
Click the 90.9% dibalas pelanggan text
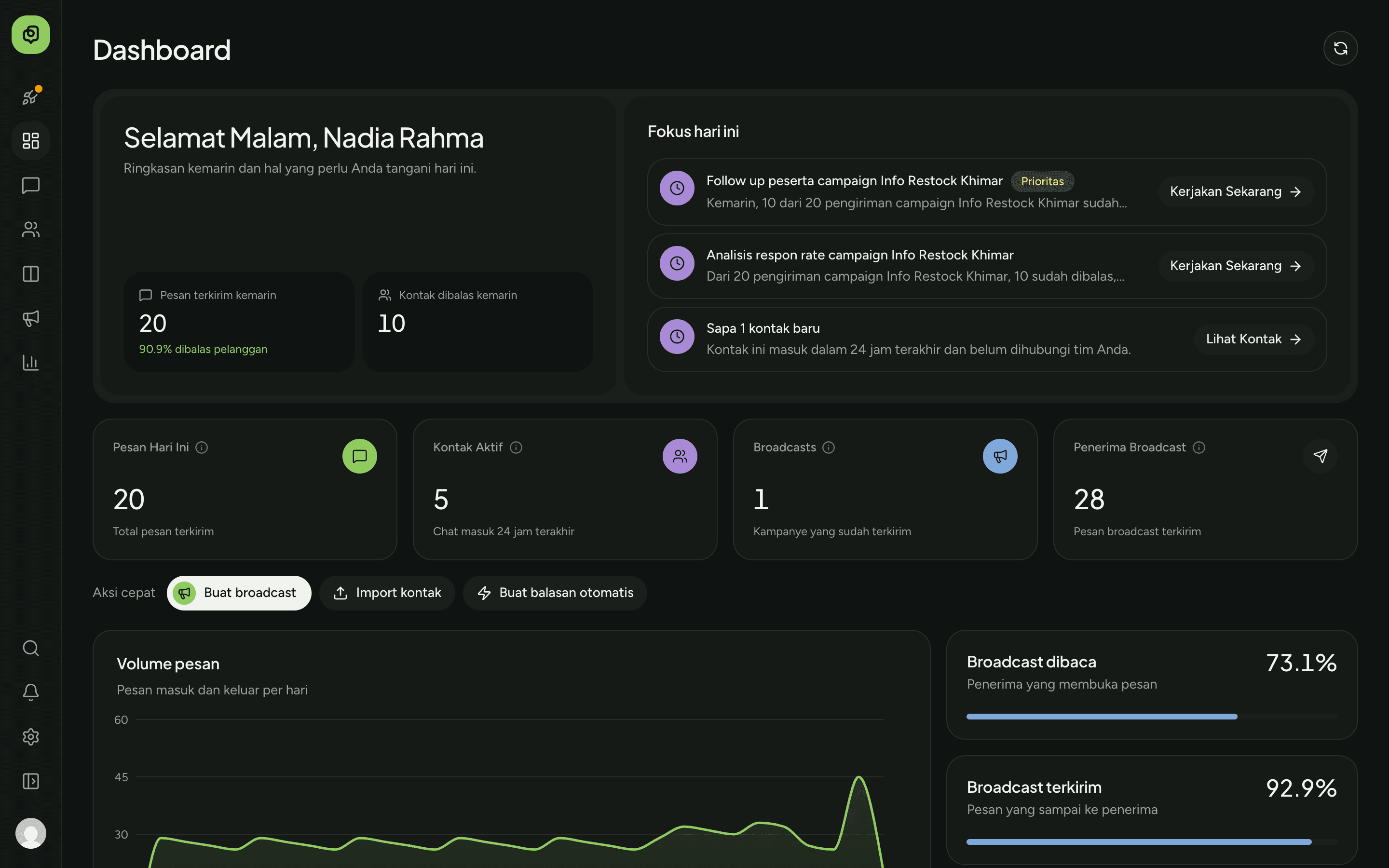[x=203, y=349]
